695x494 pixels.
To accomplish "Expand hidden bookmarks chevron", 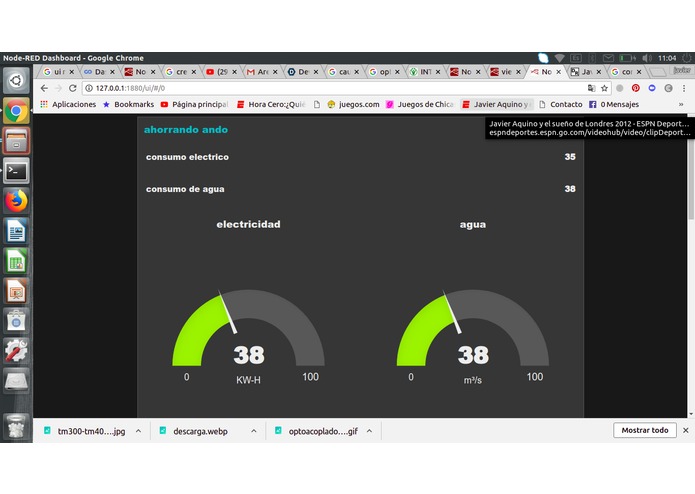I will (681, 105).
